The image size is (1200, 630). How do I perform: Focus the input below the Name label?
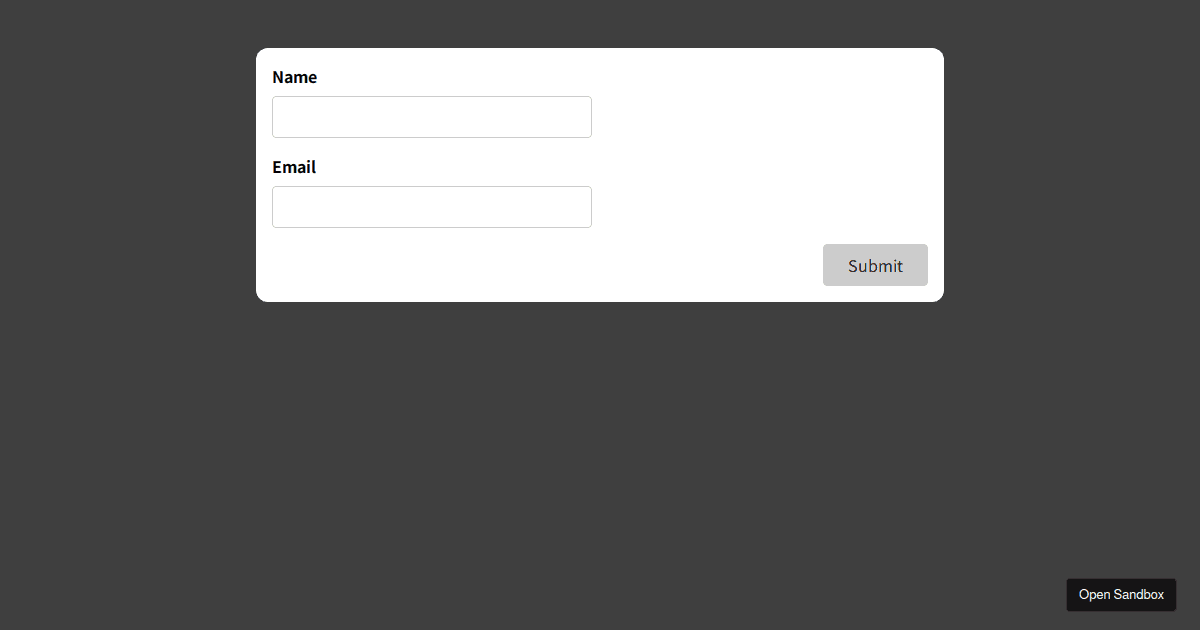click(431, 117)
